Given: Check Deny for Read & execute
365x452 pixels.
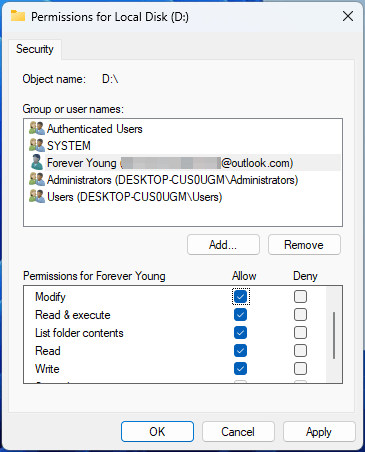Looking at the screenshot, I should (300, 315).
